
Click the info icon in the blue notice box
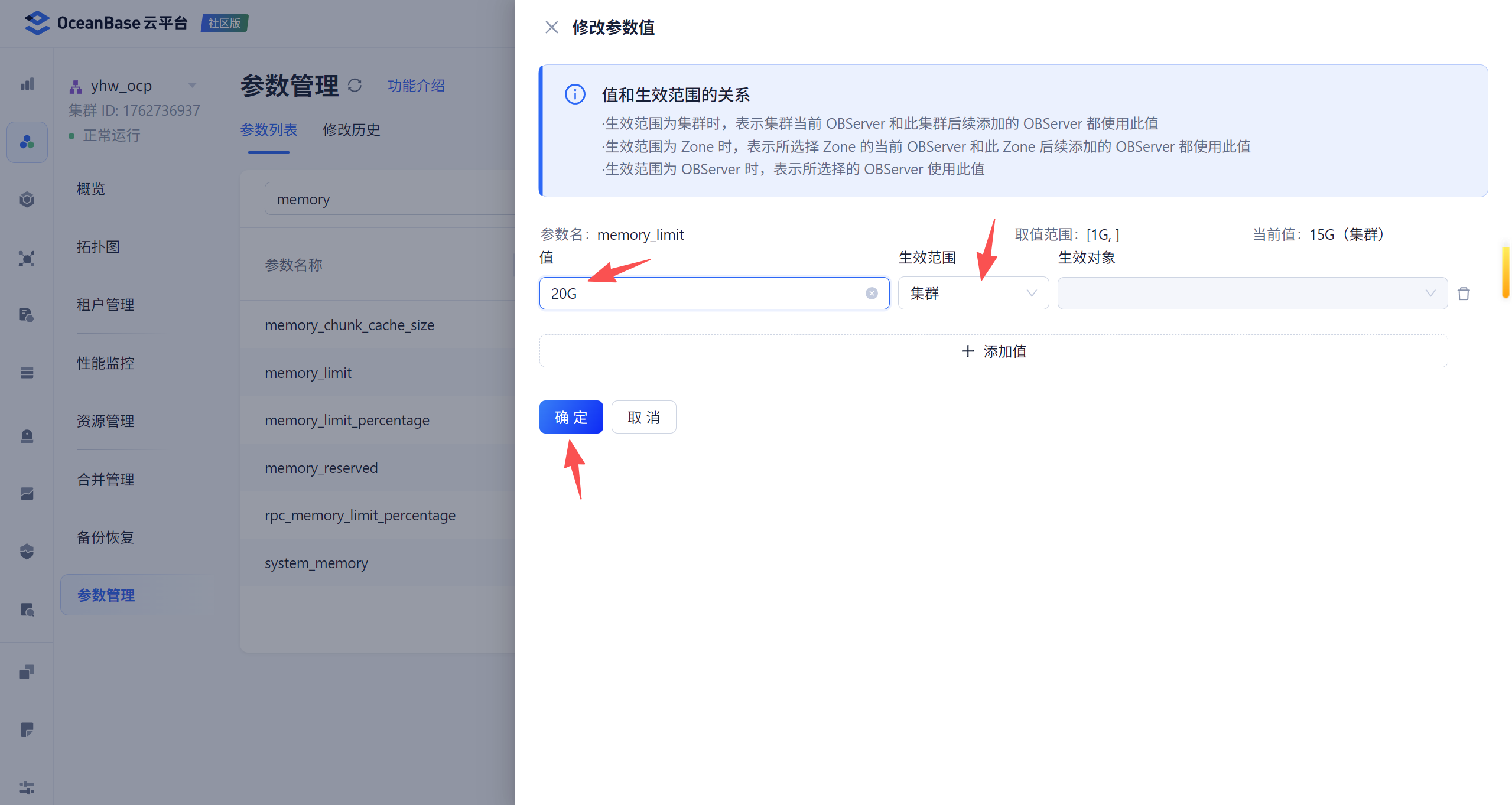pyautogui.click(x=574, y=94)
